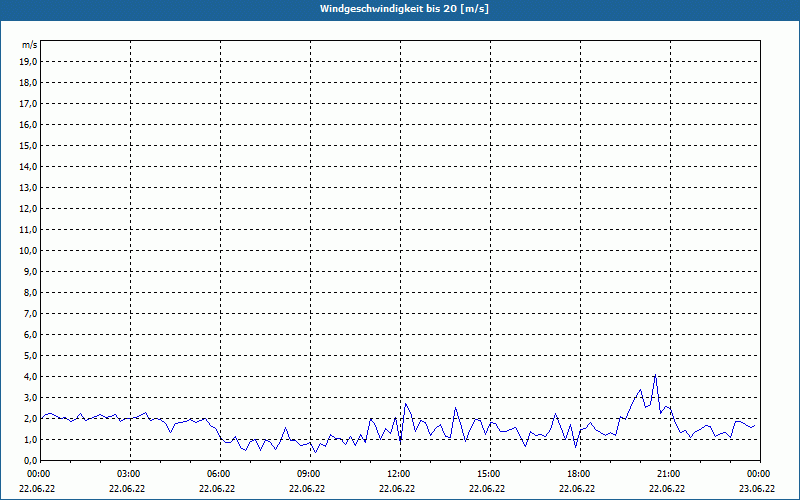
Task: Select the '22.06.22' date under 09:00
Action: coord(307,488)
